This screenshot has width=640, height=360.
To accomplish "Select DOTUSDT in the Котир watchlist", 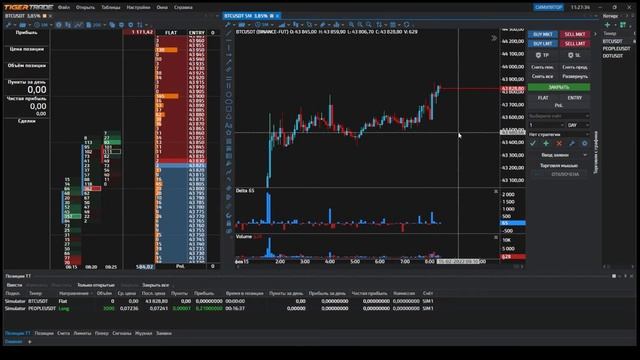I will point(613,56).
